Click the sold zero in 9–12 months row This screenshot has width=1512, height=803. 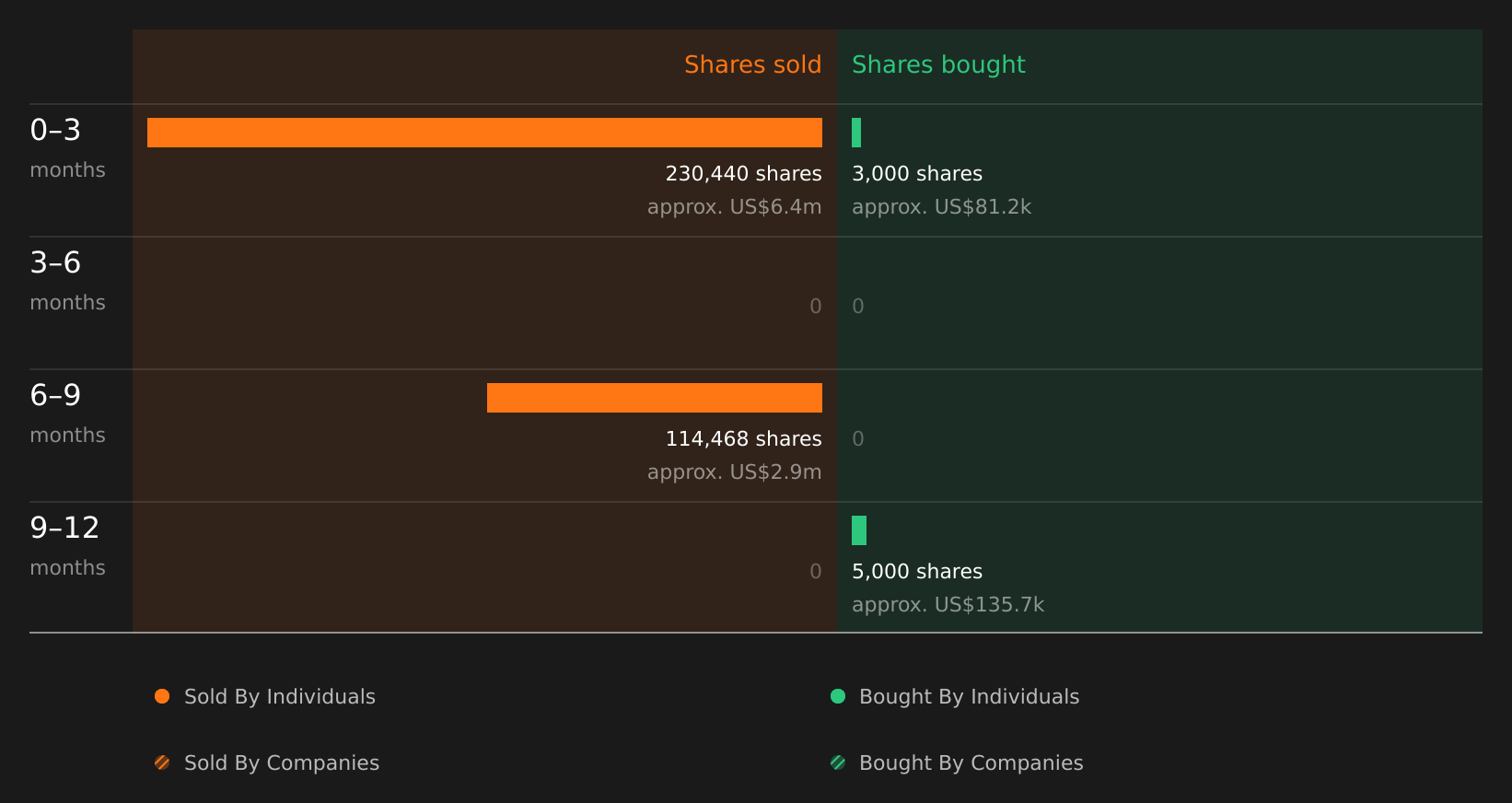point(816,572)
